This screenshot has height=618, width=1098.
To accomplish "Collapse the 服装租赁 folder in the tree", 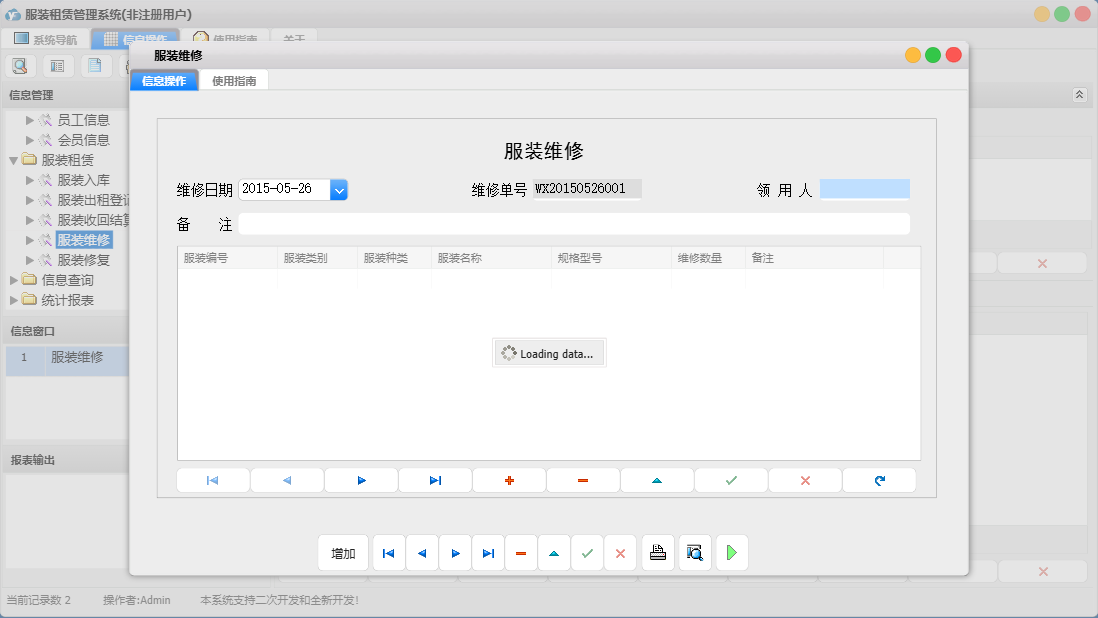I will 12,159.
